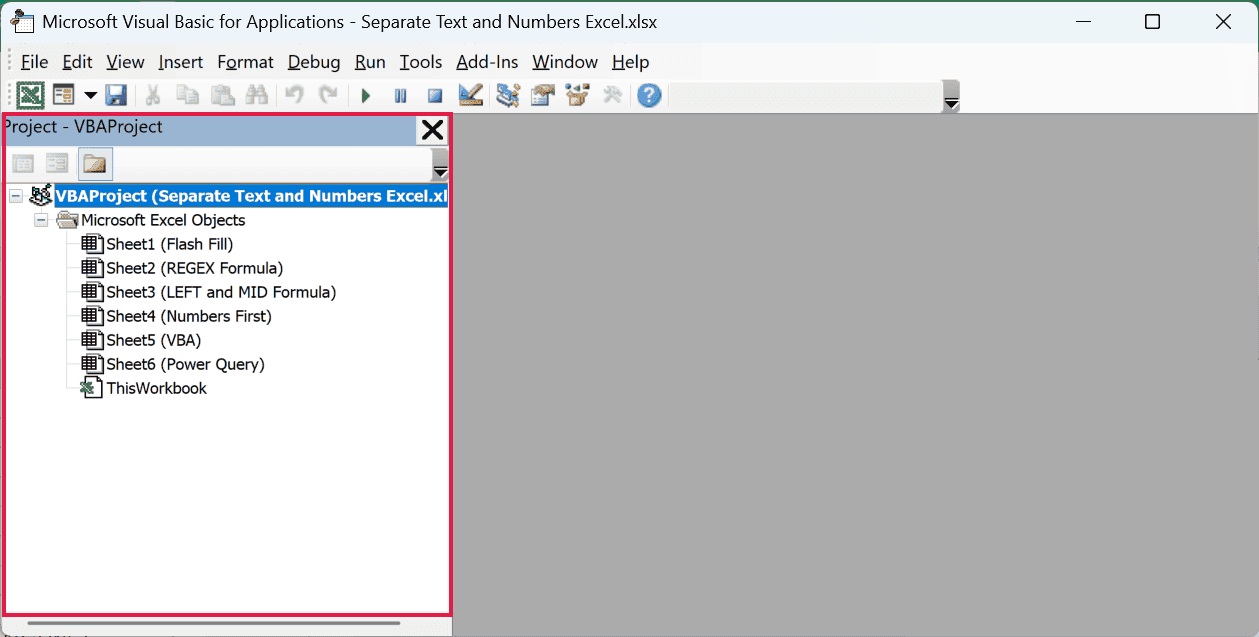The image size is (1259, 637).
Task: Collapse the Microsoft Excel Objects folder
Action: [x=41, y=220]
